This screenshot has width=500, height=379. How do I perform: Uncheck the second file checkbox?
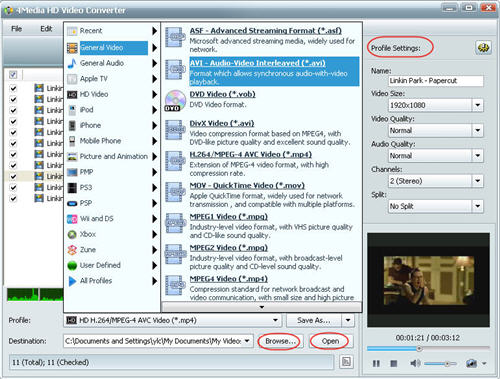click(13, 99)
